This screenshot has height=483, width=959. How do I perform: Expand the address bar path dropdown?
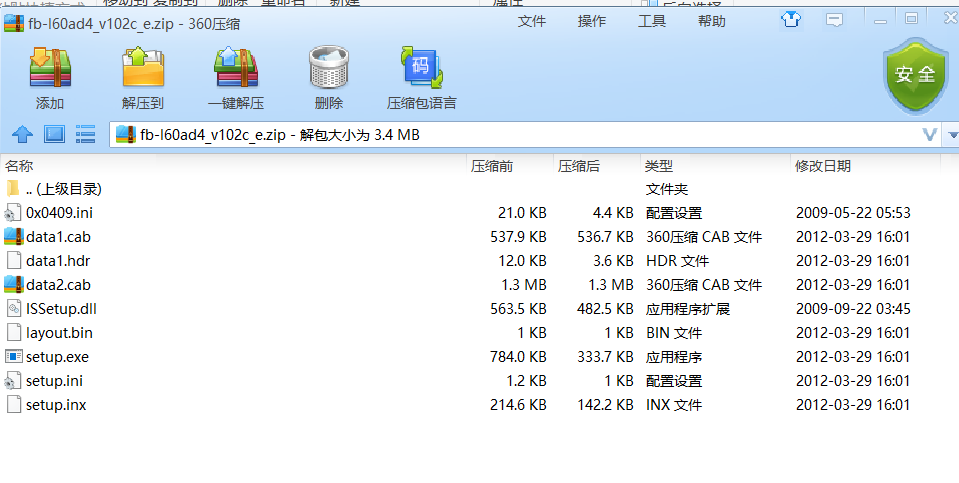click(929, 134)
